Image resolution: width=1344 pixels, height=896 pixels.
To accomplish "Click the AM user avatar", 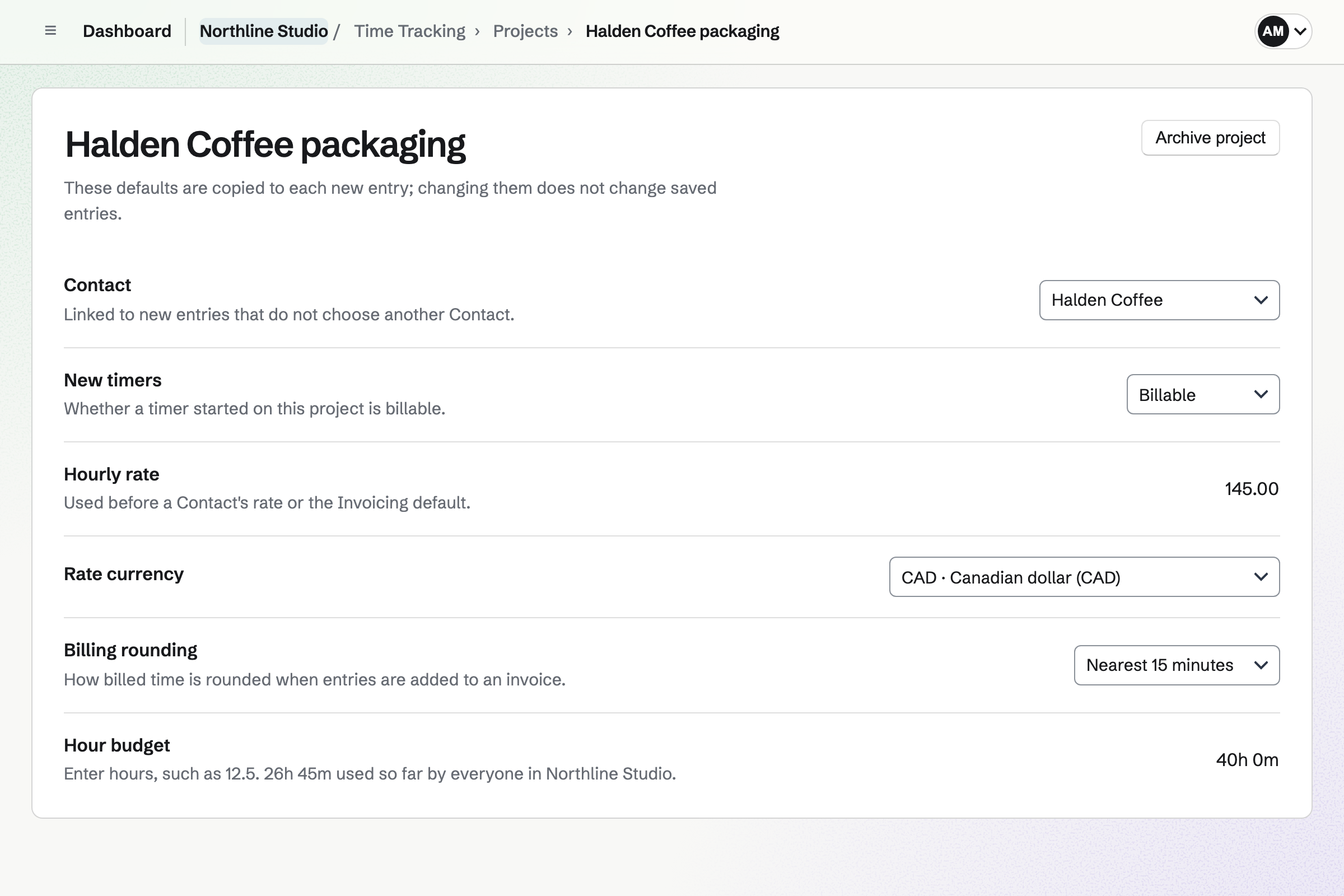I will tap(1272, 31).
